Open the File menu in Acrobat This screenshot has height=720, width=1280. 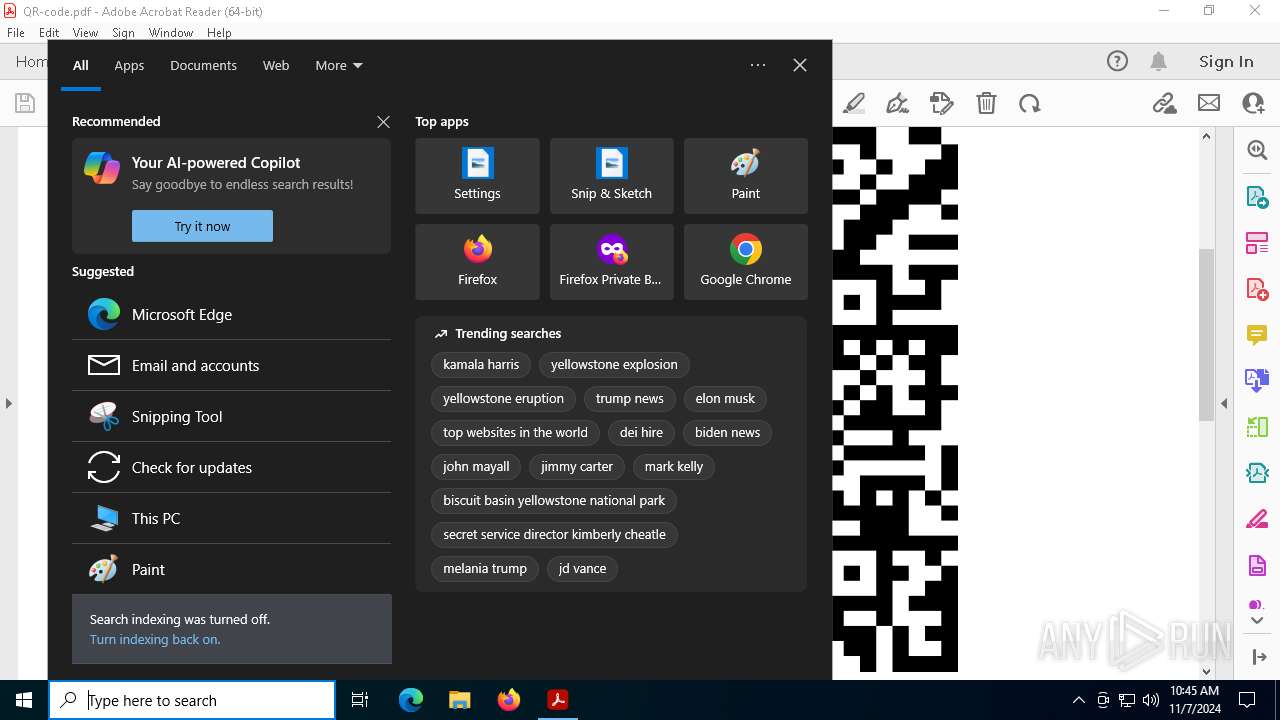click(x=16, y=33)
